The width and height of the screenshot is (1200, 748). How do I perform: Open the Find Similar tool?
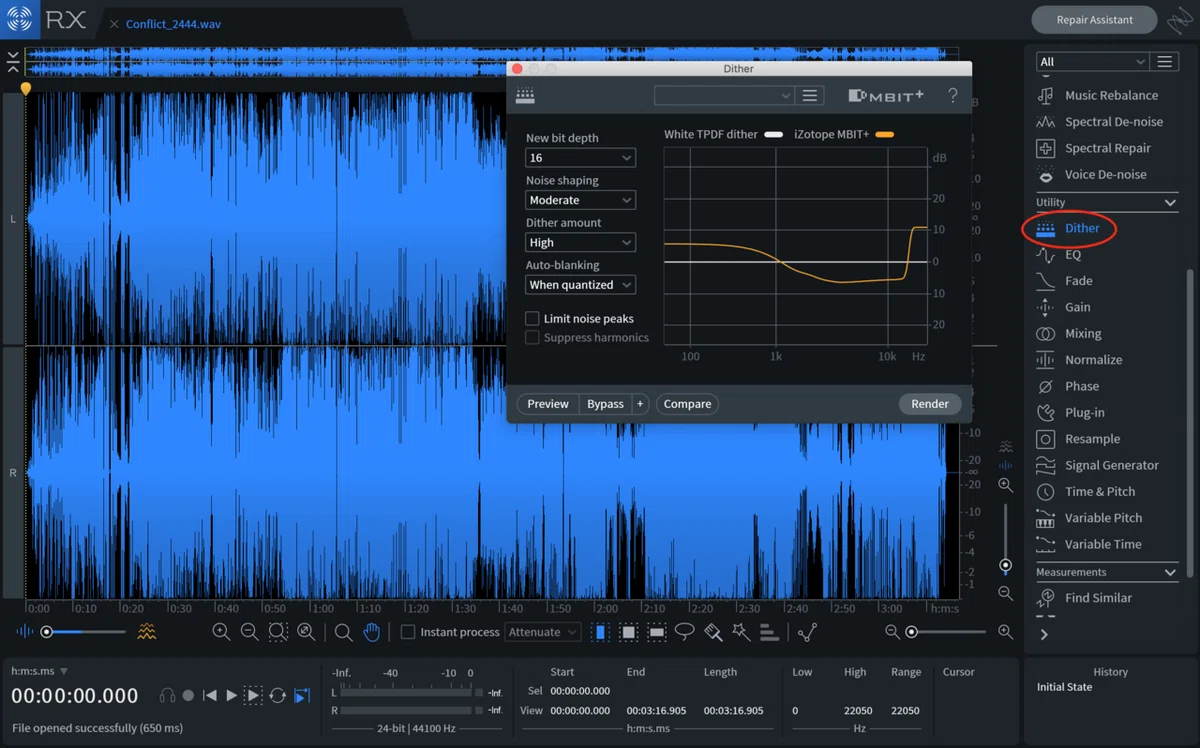pos(1084,598)
